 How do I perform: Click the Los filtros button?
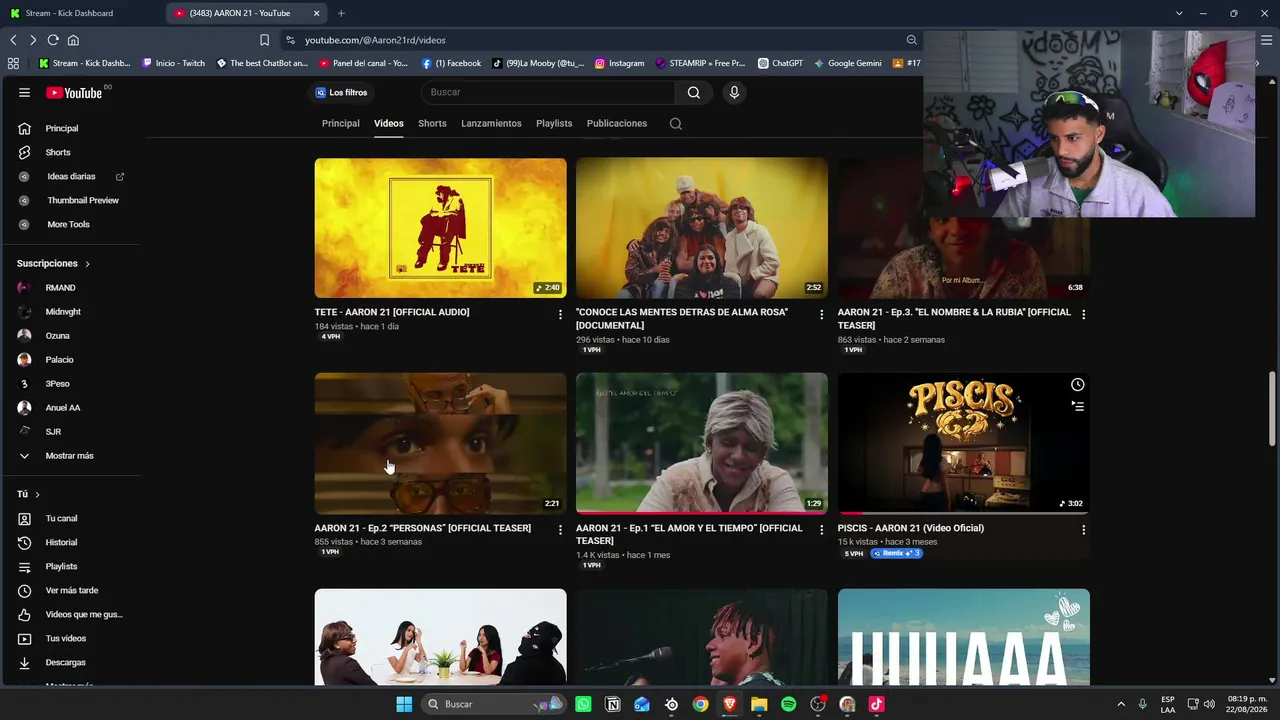[x=341, y=93]
